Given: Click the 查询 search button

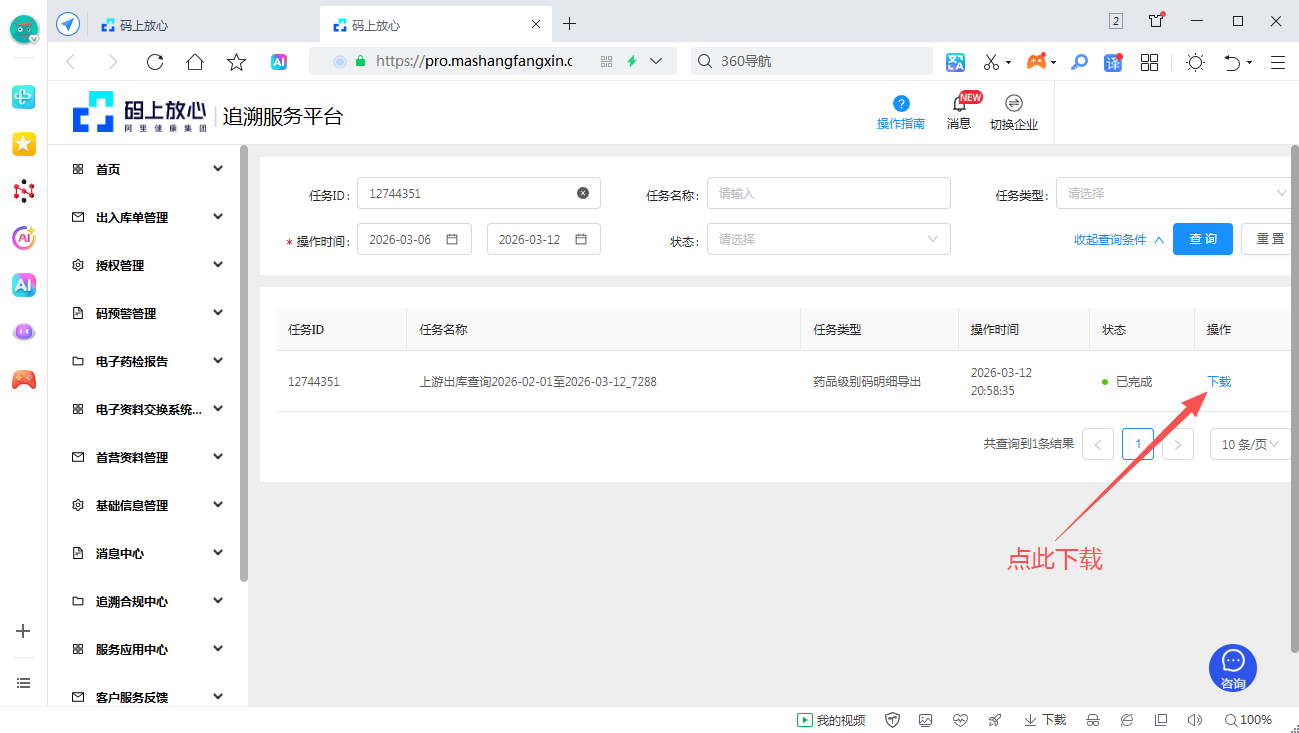Looking at the screenshot, I should coord(1202,239).
